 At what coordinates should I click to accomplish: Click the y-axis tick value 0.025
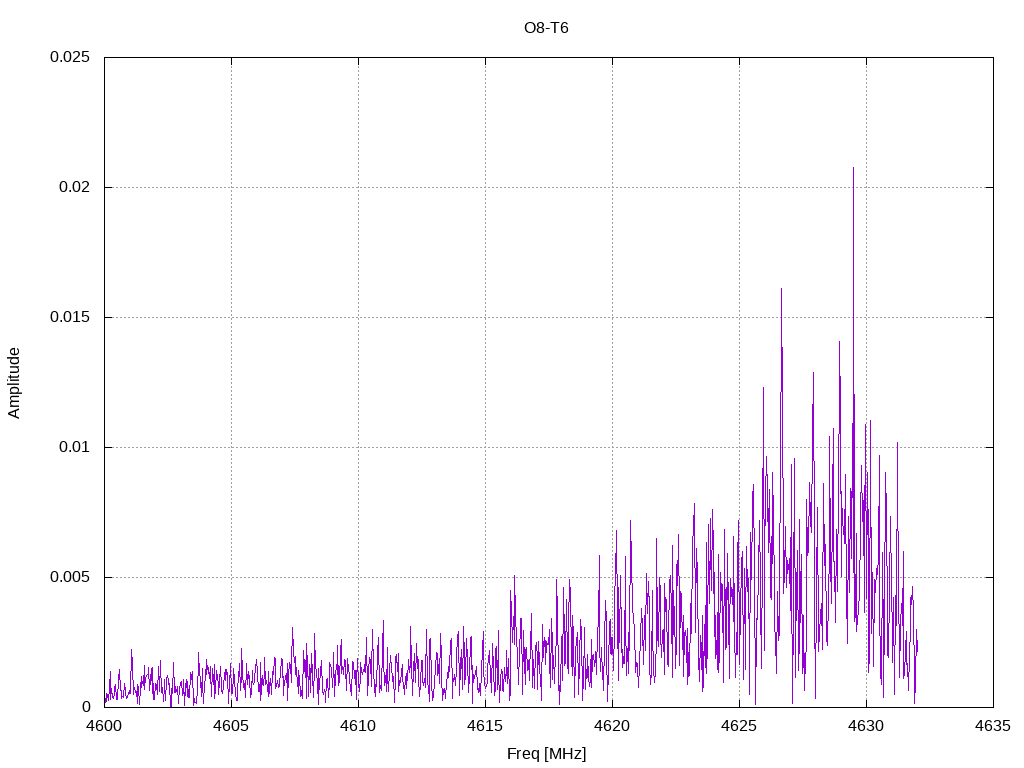[70, 57]
